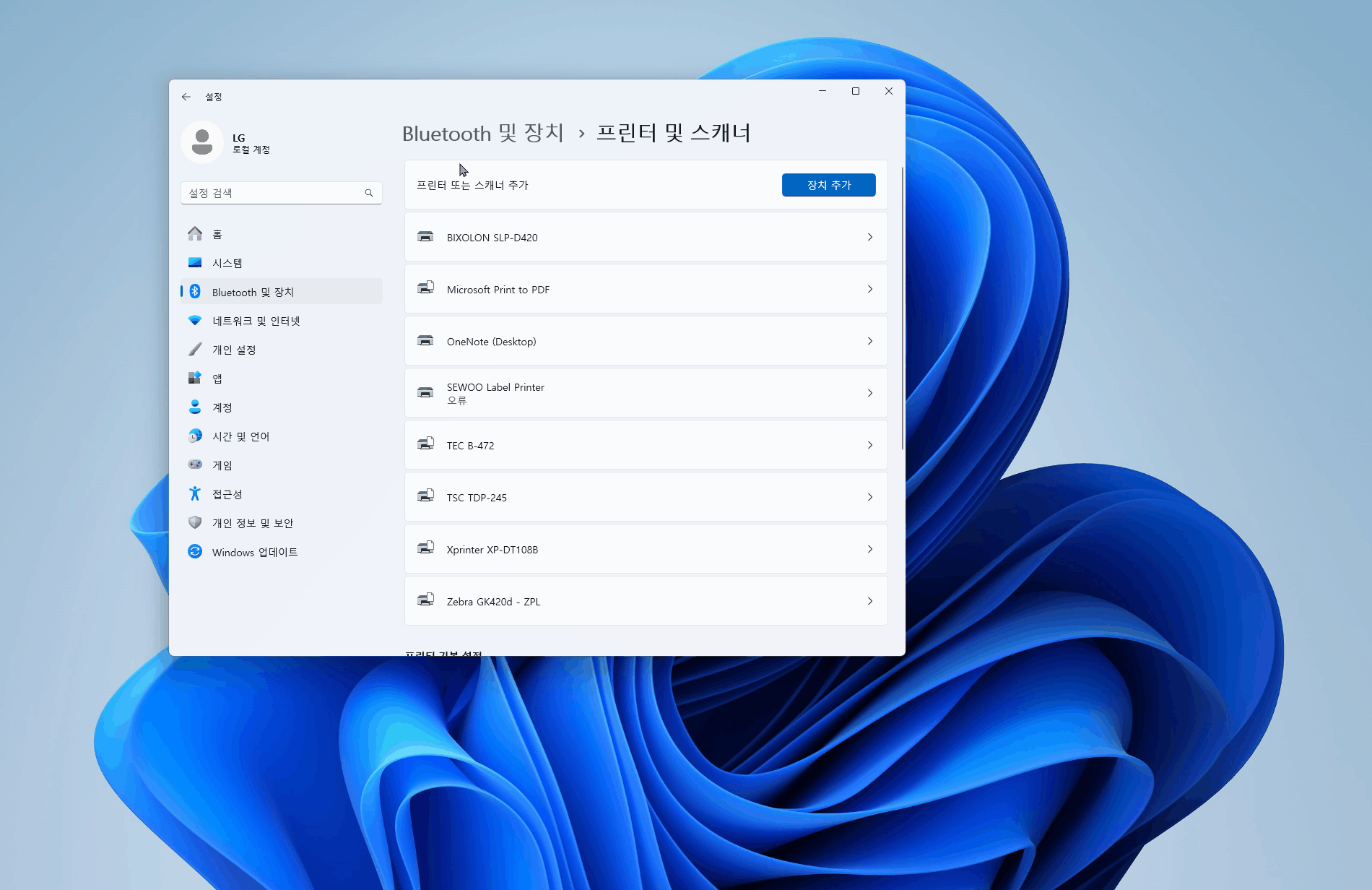
Task: Click the TEC B-472 printer icon
Action: click(x=426, y=444)
